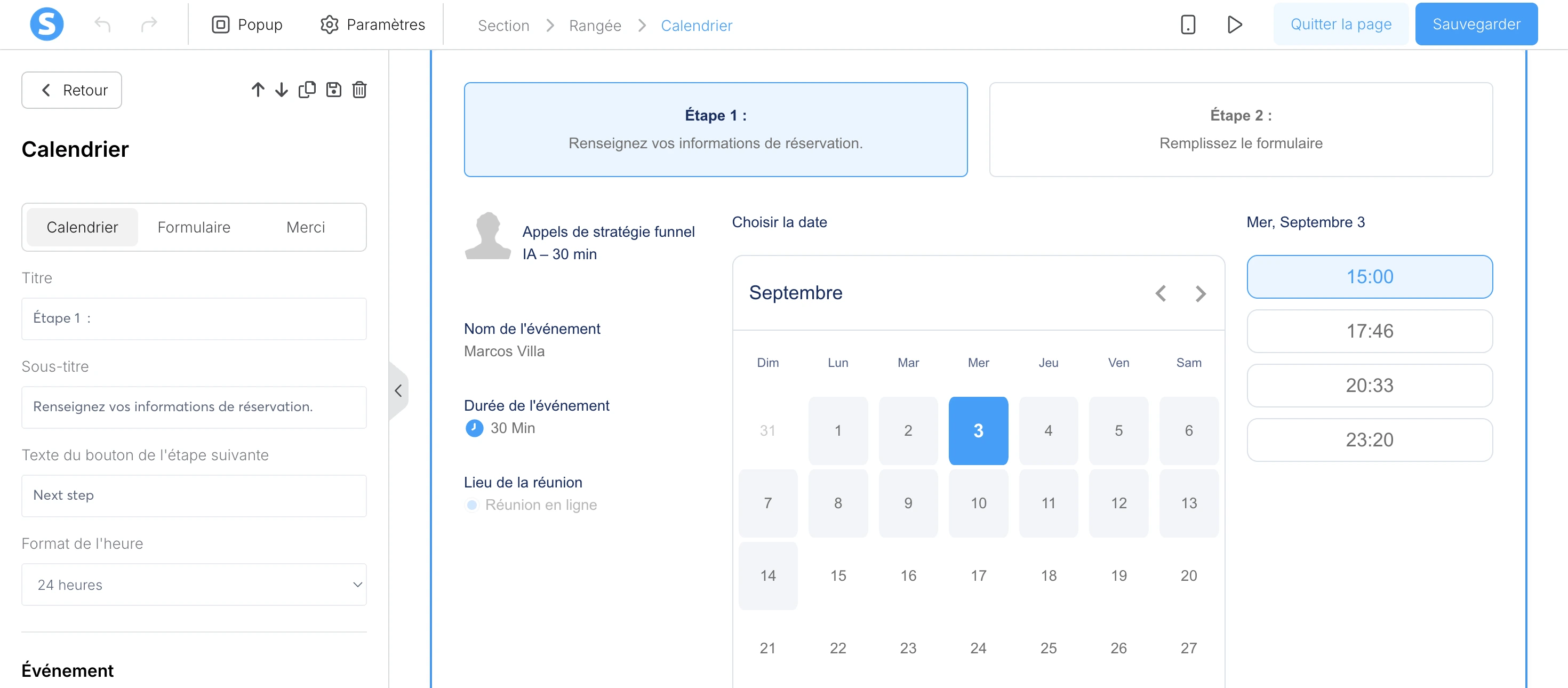Open the Merci tab

click(x=306, y=227)
